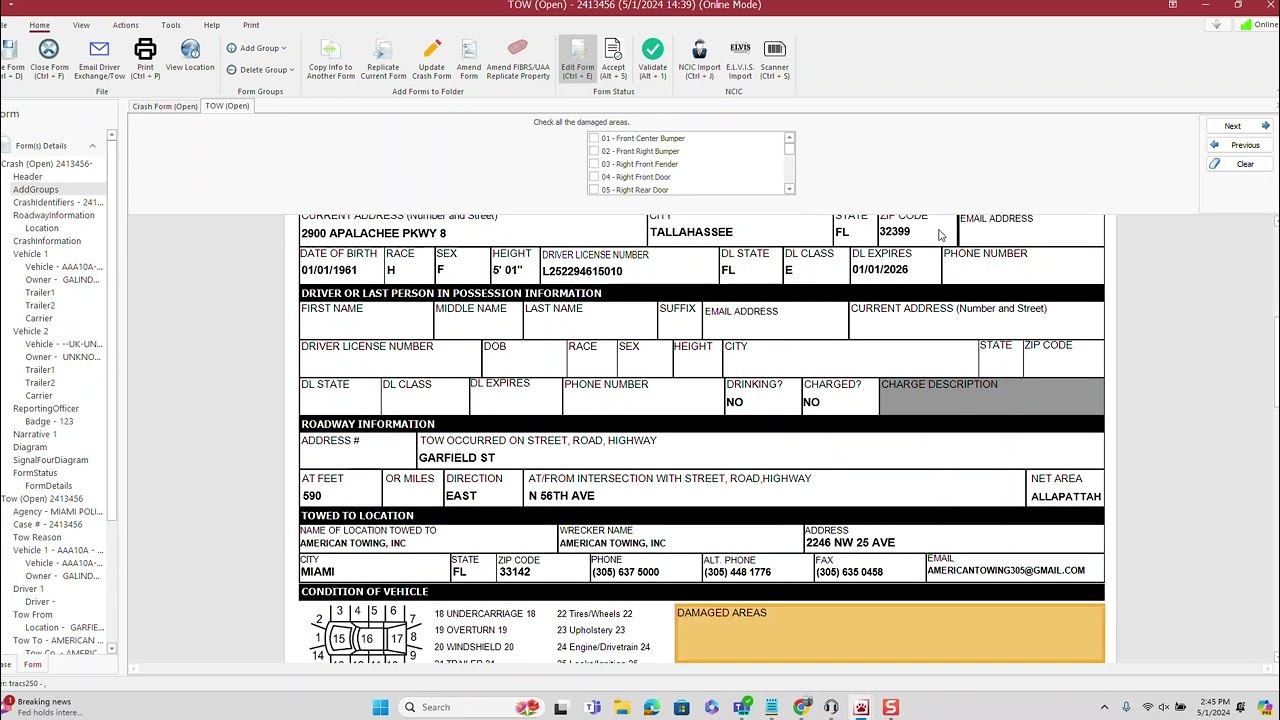Collapse the Form(s) Details panel
Image resolution: width=1280 pixels, height=720 pixels.
92,146
